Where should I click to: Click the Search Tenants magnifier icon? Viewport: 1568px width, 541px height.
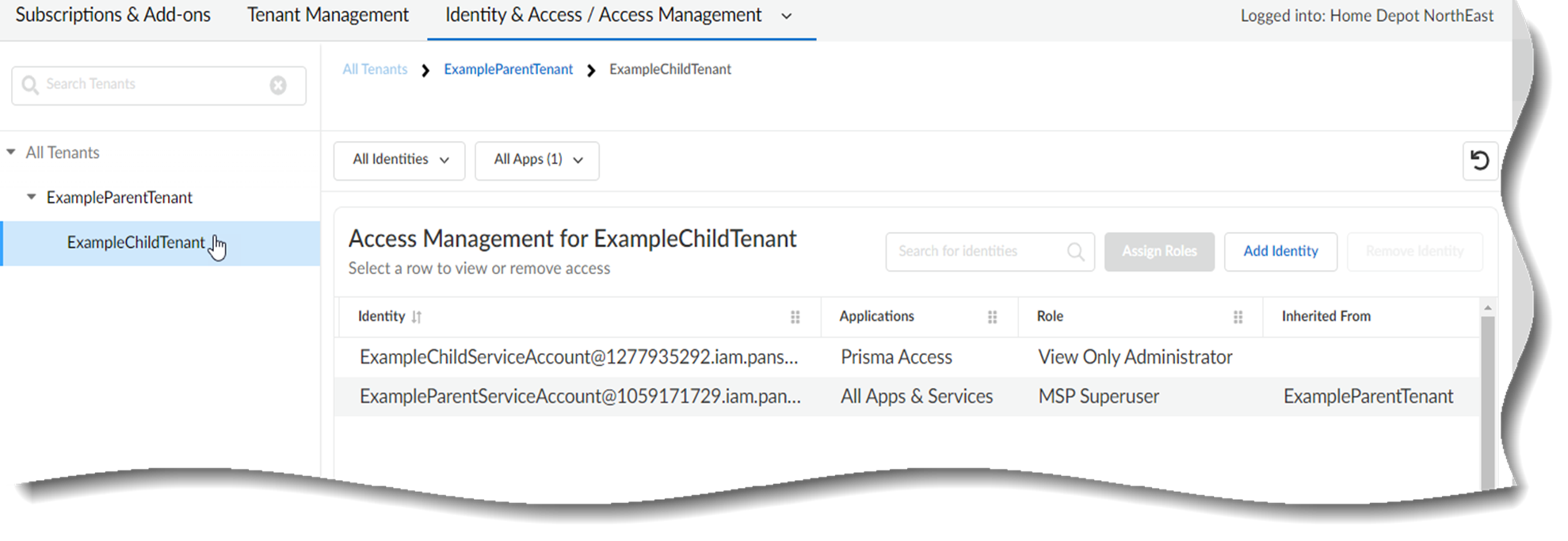click(30, 86)
